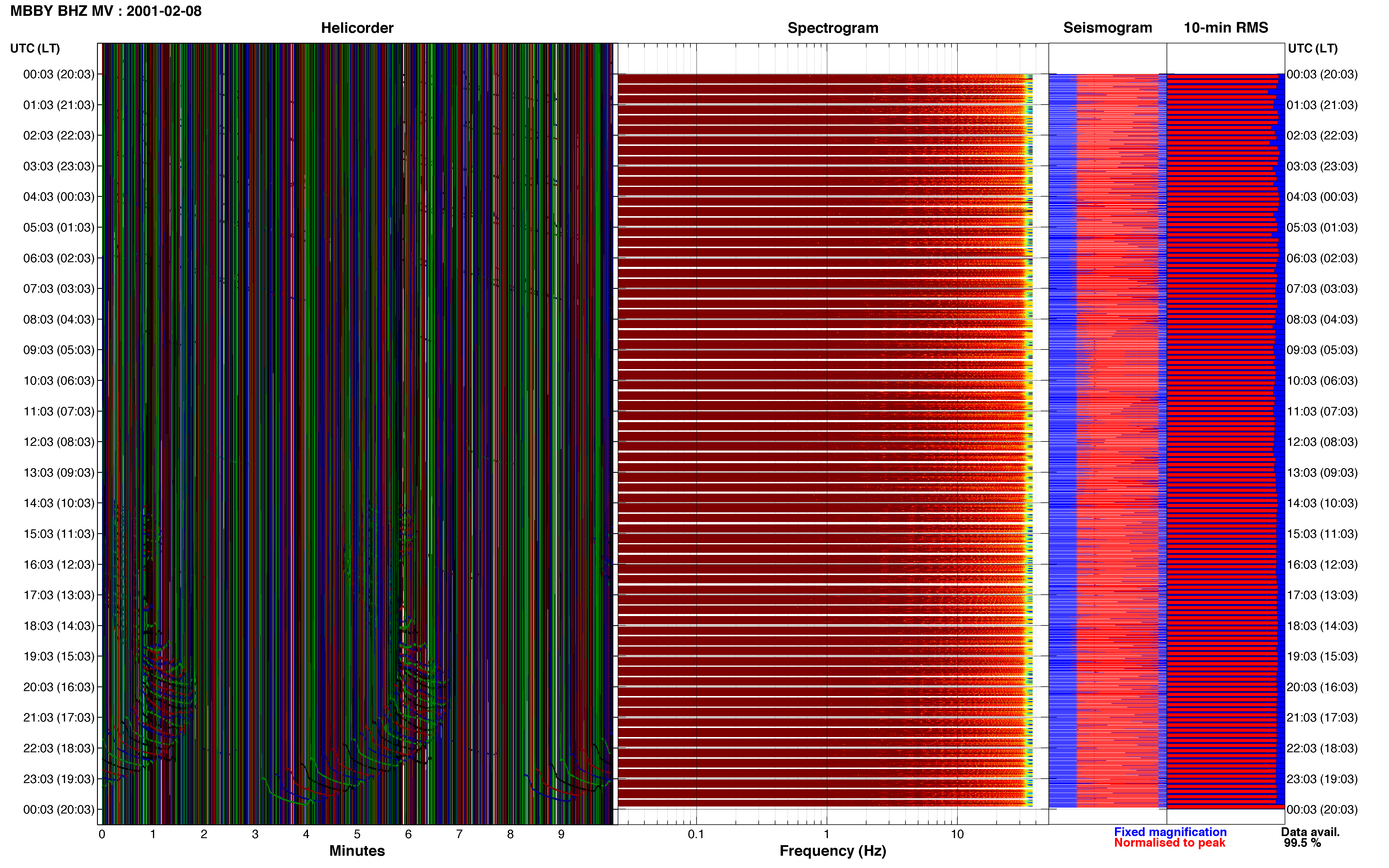Click the plot title 'MBBY BHZ MV : 2001-02-08'
Screen dimensions: 1389x868
tap(106, 11)
